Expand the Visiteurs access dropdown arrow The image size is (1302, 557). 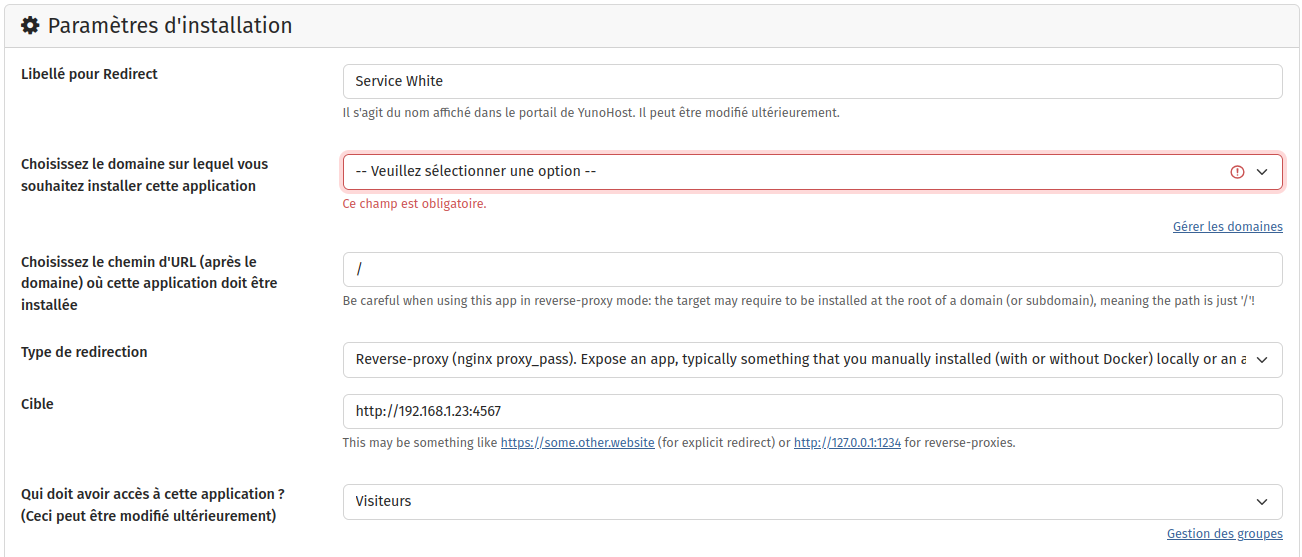1262,502
